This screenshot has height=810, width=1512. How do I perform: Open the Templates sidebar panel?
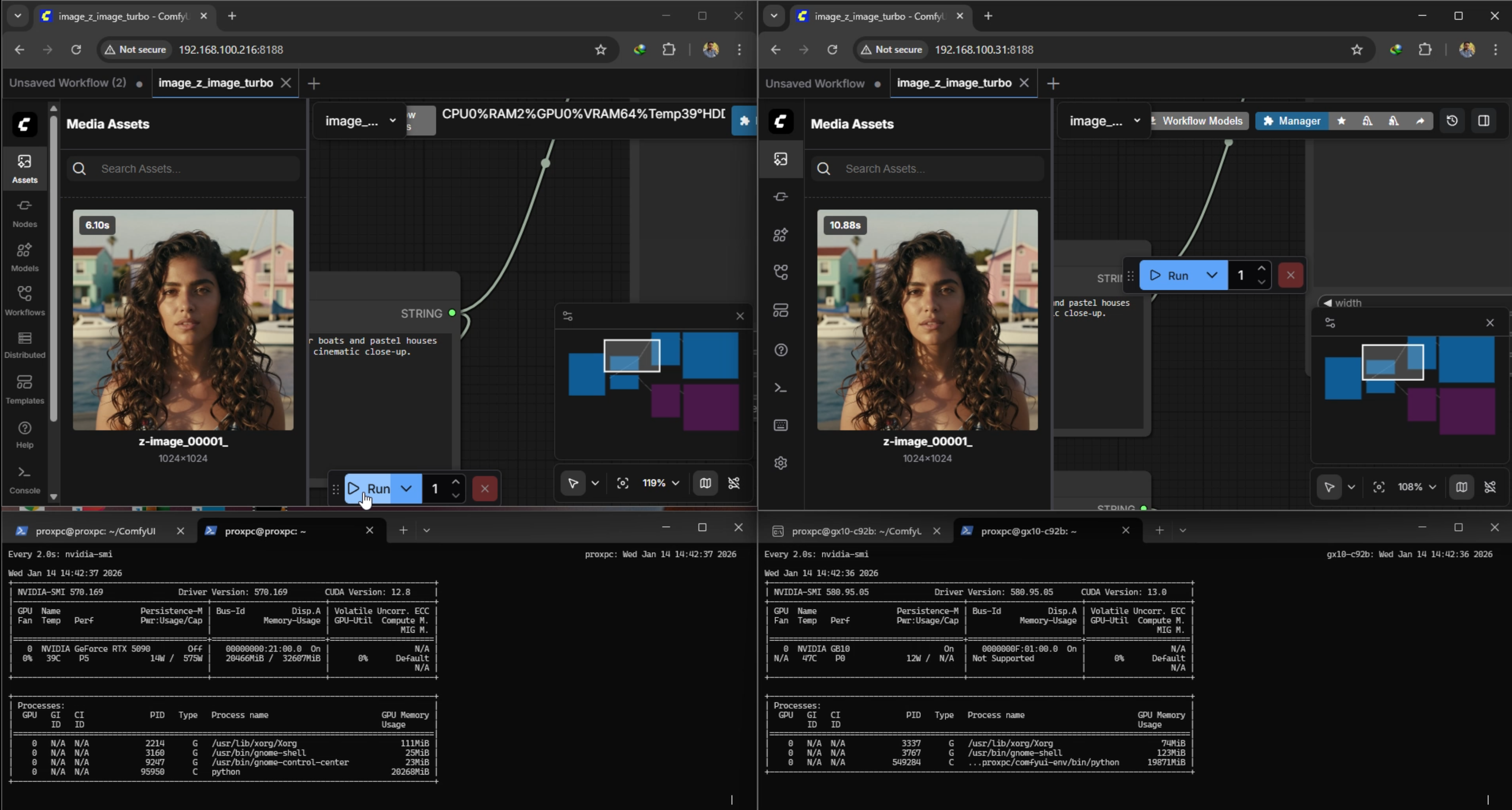[x=25, y=389]
